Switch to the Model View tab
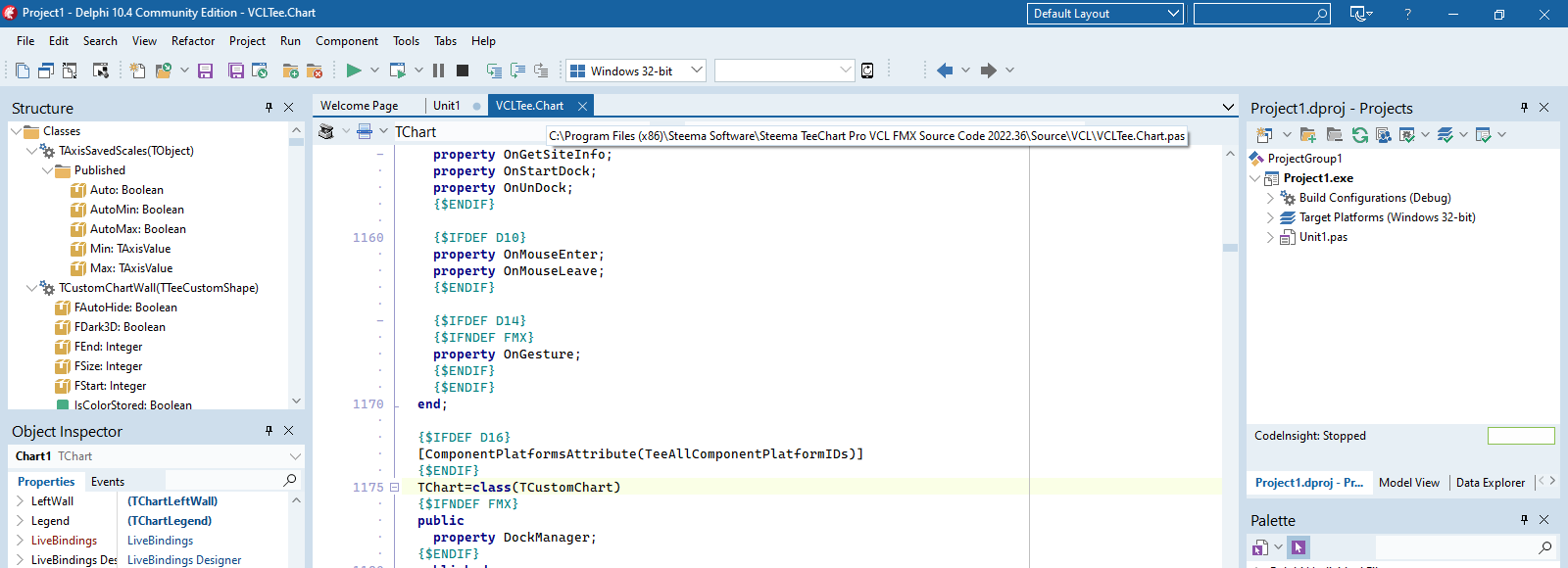This screenshot has height=568, width=1568. pyautogui.click(x=1409, y=483)
